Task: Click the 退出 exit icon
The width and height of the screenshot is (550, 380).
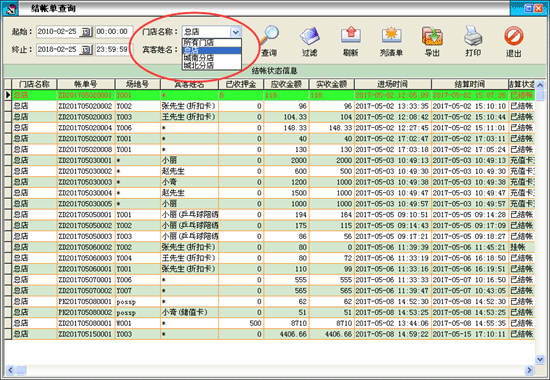Action: (x=514, y=36)
